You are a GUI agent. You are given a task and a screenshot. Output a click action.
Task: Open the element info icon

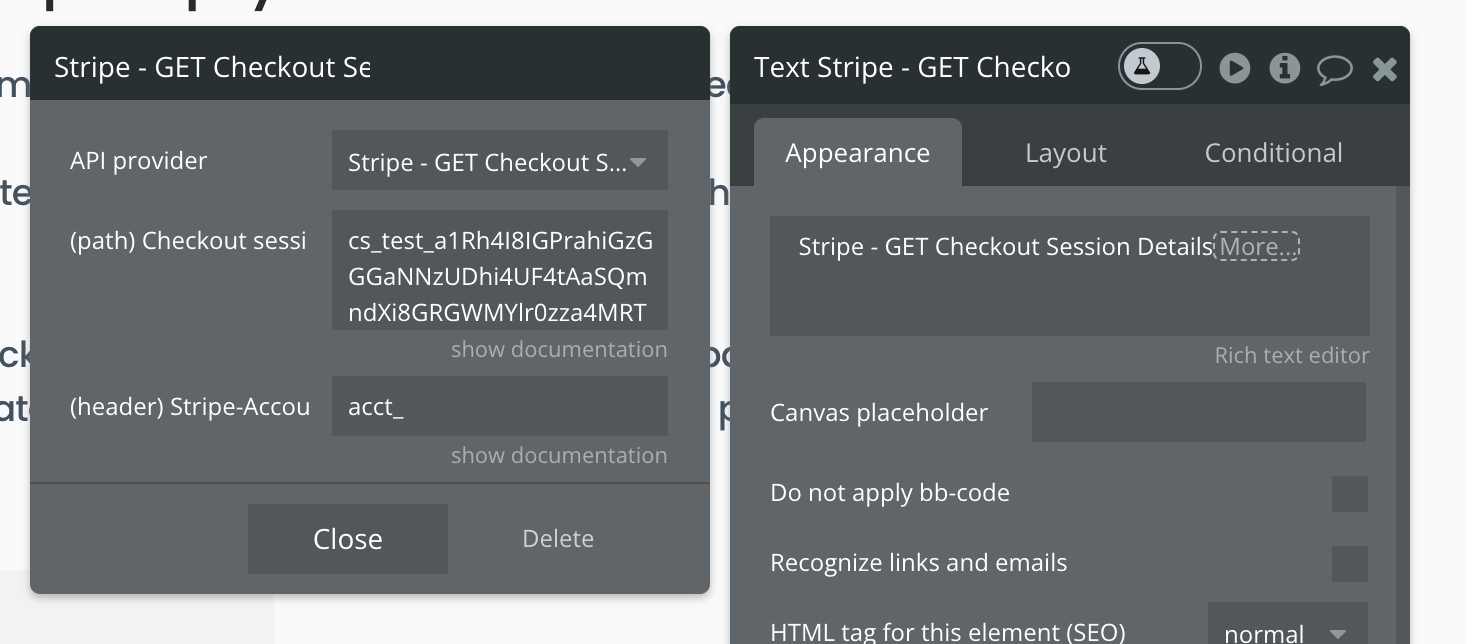(1284, 68)
